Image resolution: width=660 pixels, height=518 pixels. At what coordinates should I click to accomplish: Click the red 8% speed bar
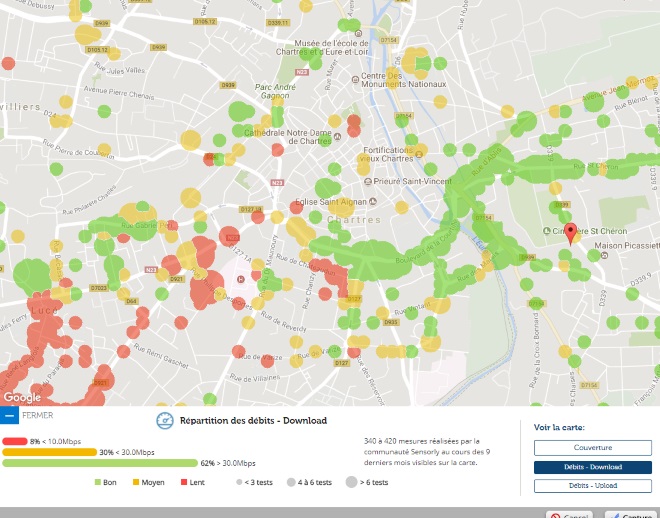(15, 441)
